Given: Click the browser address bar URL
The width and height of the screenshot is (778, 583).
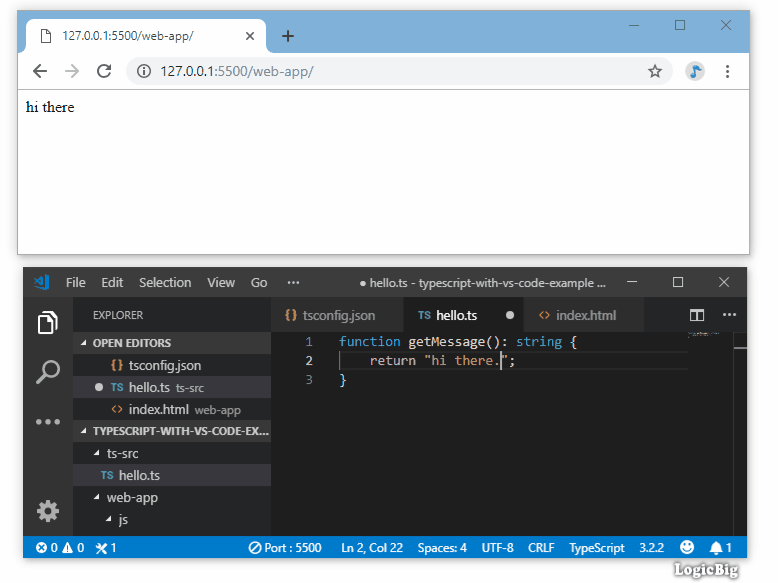Looking at the screenshot, I should pyautogui.click(x=237, y=71).
